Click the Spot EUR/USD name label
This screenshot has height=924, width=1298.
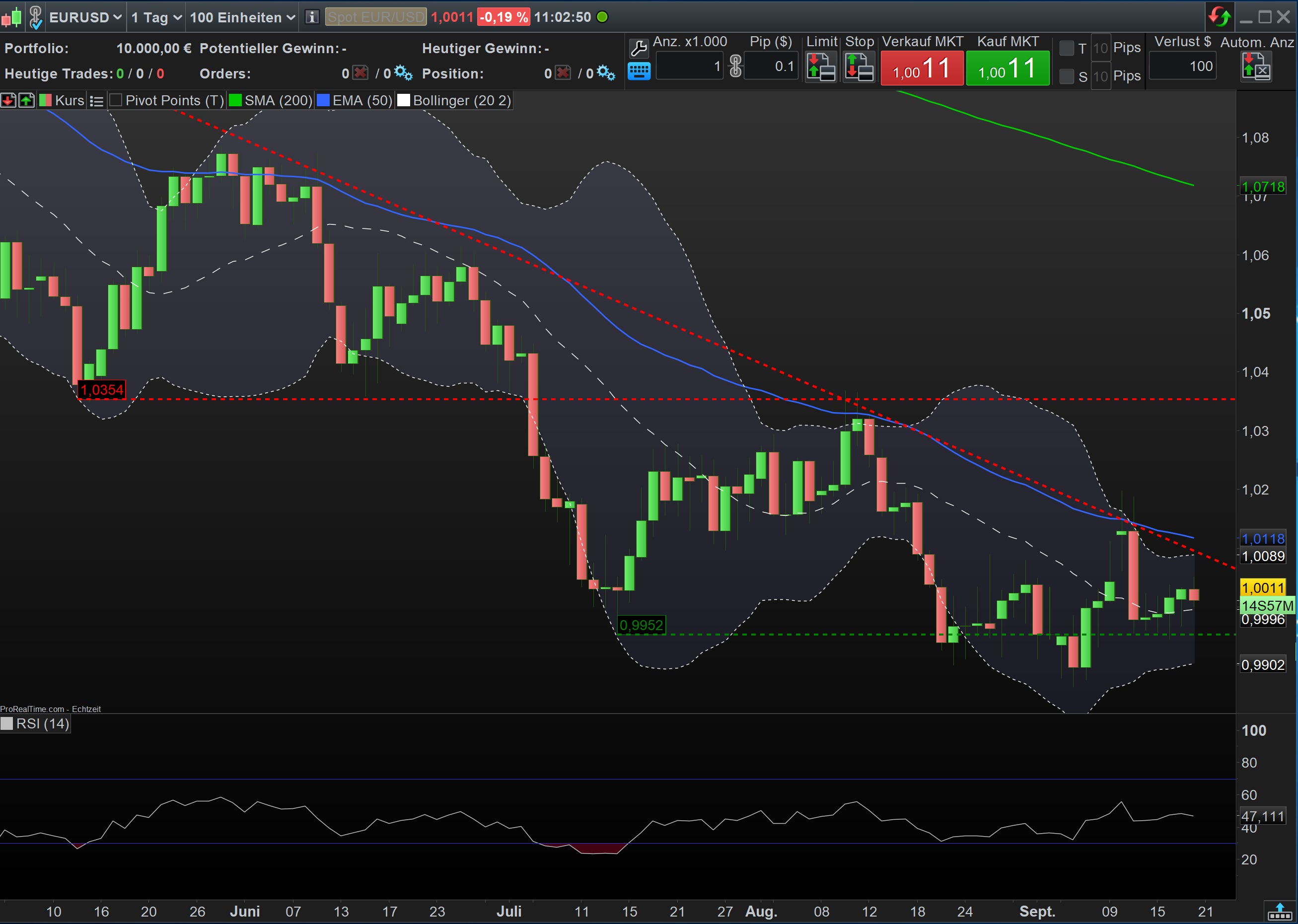(375, 17)
